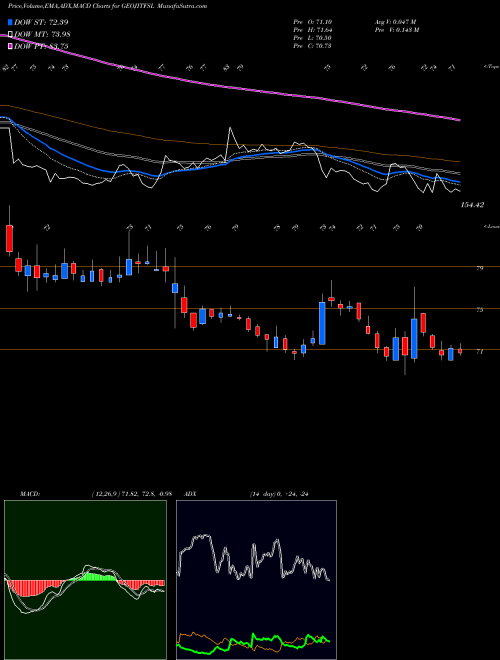500x660 pixels.
Task: Open the dark-blue ADX indicator panel
Action: pyautogui.click(x=256, y=580)
